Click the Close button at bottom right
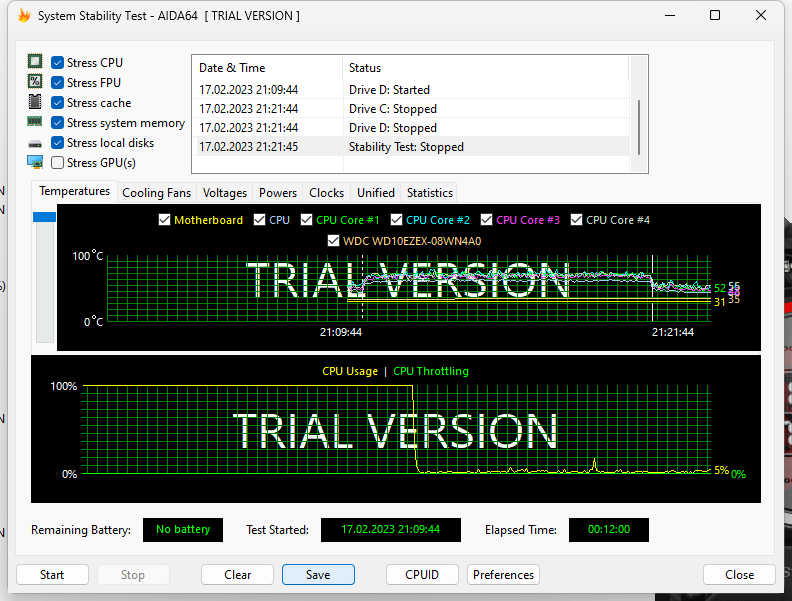Image resolution: width=792 pixels, height=601 pixels. [739, 575]
